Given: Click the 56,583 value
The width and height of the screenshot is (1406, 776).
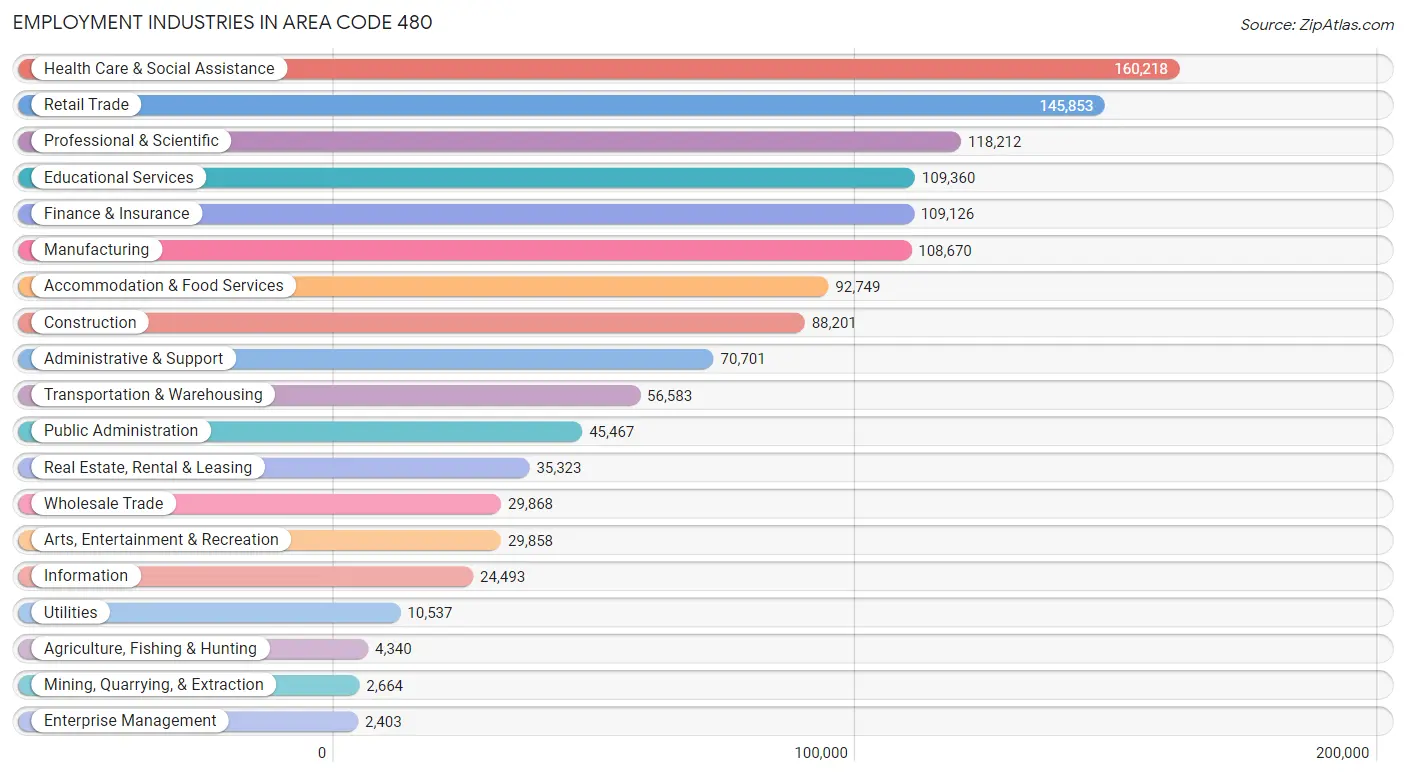Looking at the screenshot, I should 670,396.
